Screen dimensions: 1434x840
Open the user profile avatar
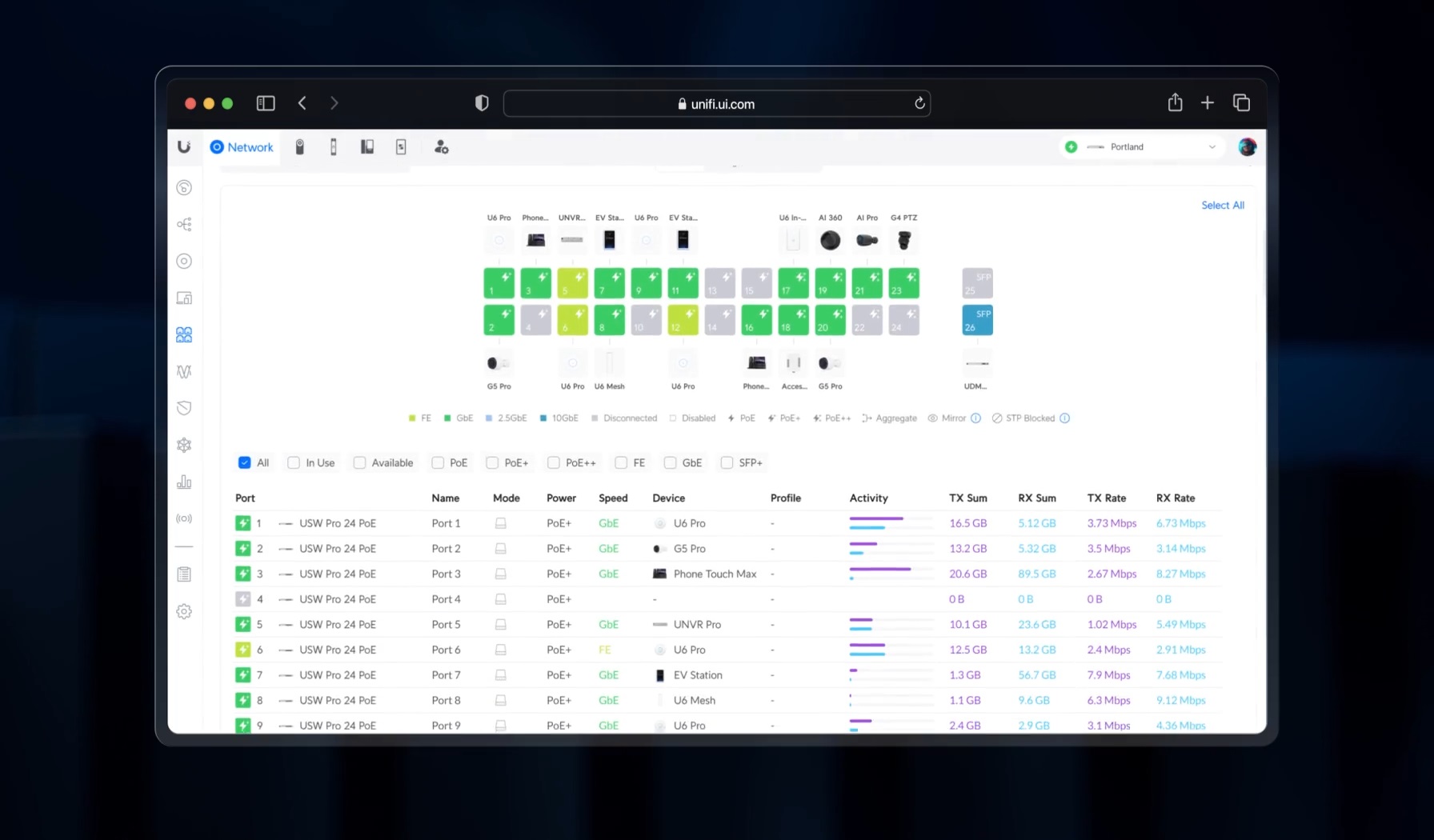pos(1247,147)
